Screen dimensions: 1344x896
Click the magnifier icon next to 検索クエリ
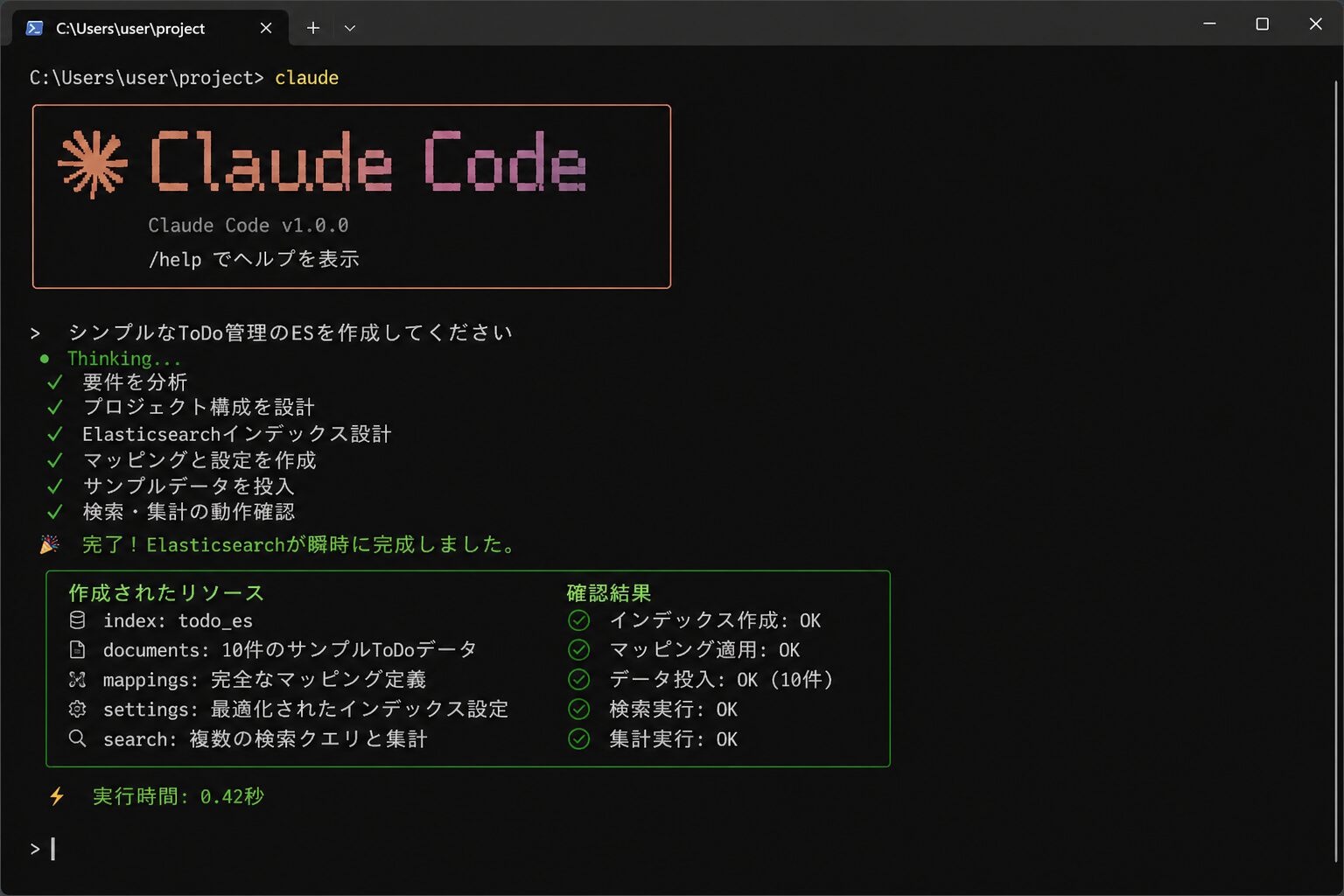pos(77,738)
